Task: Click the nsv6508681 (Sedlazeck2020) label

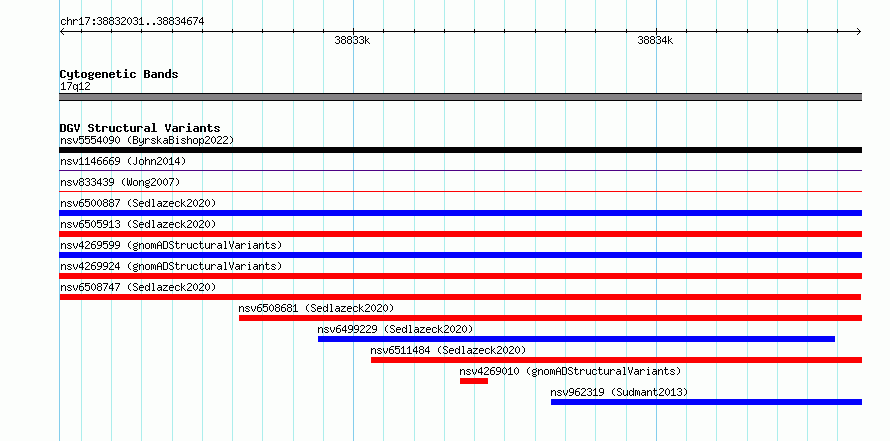Action: tap(316, 308)
